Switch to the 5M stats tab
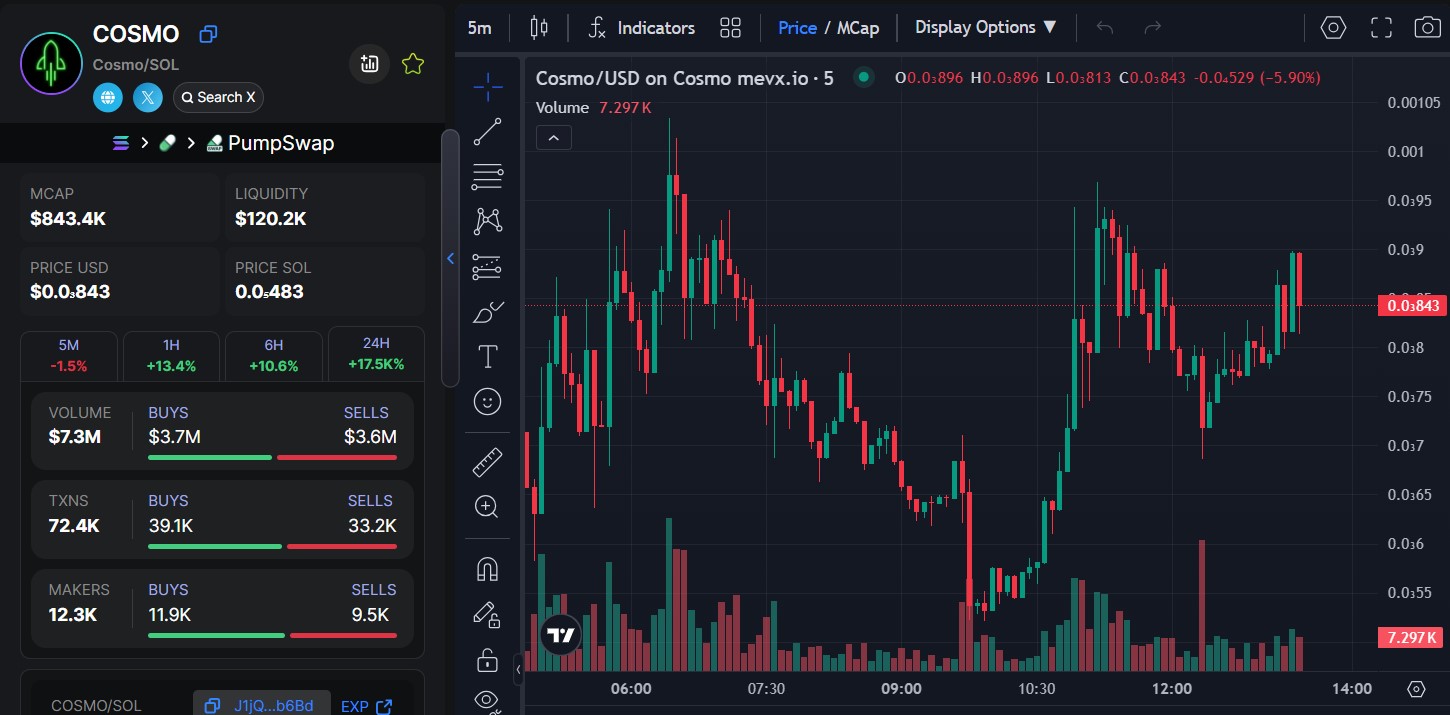Screen dimensions: 1450x715 pyautogui.click(x=69, y=354)
